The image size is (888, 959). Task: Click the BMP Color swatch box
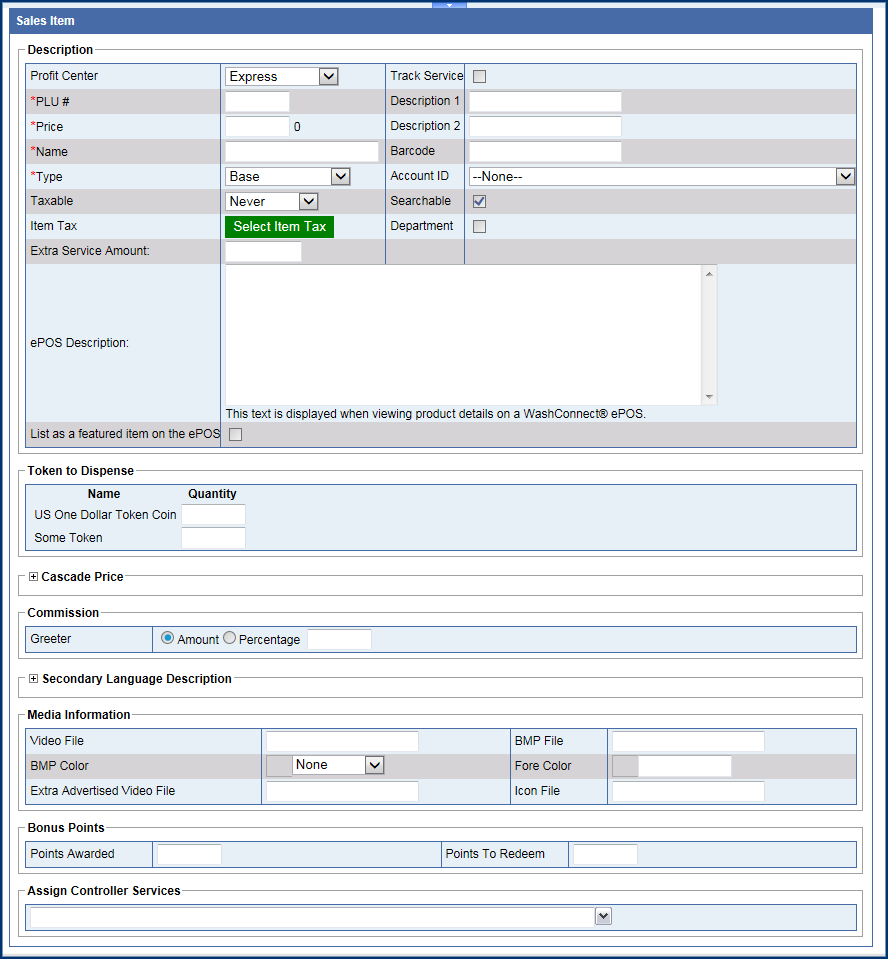(279, 766)
